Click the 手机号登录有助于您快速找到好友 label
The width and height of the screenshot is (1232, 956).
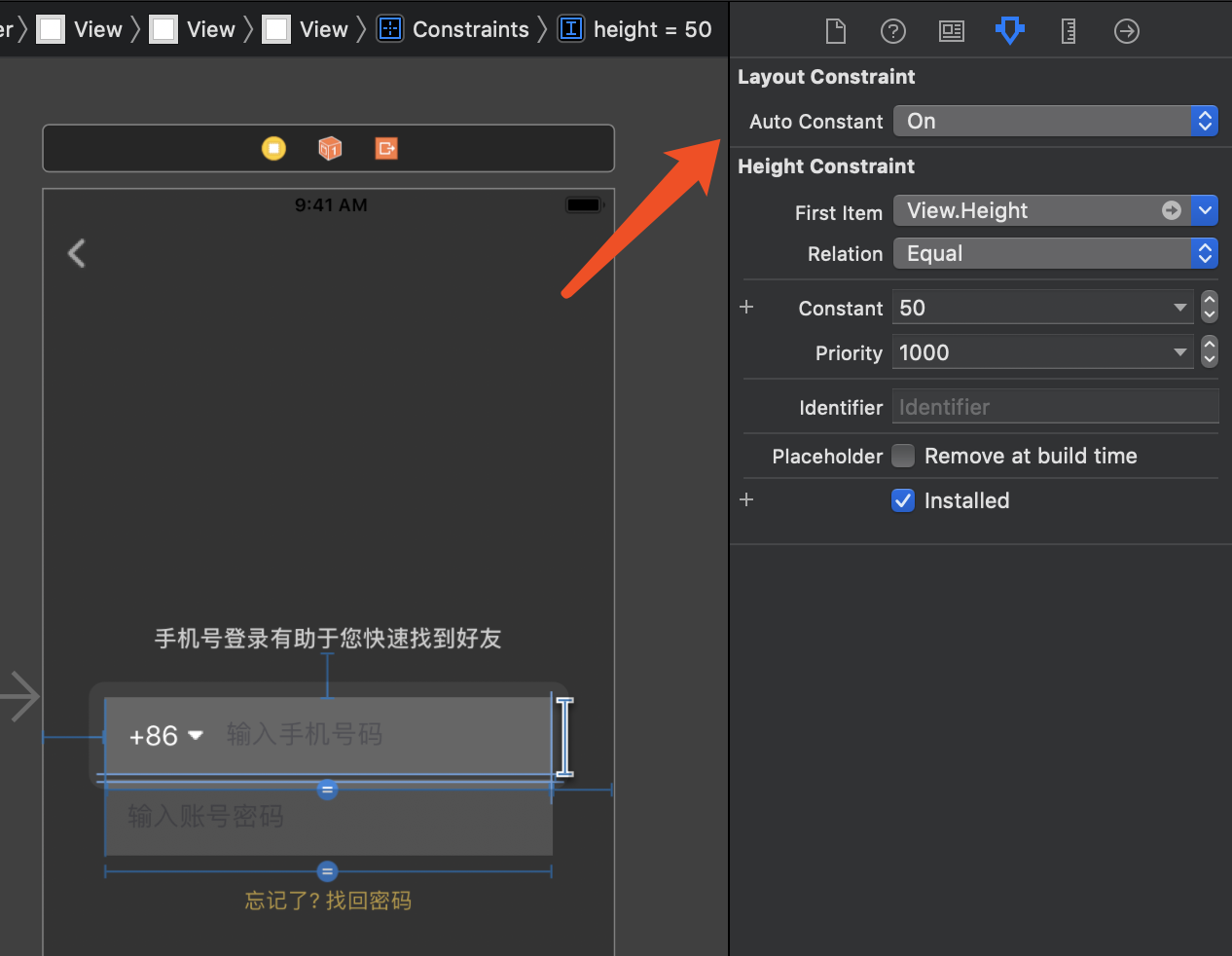pos(328,639)
